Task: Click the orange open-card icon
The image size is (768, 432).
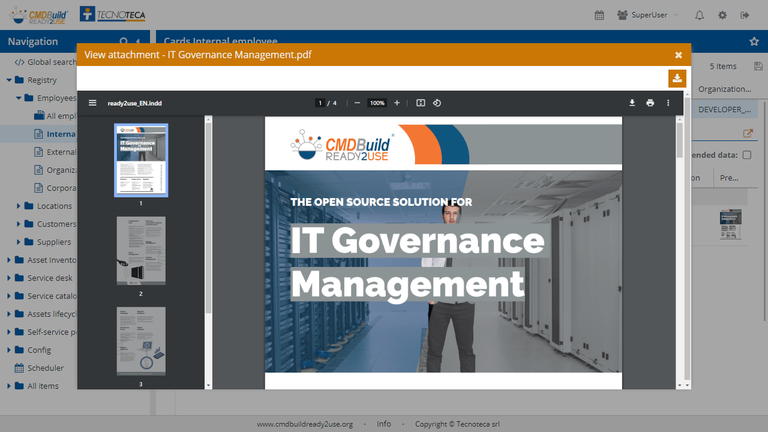Action: click(747, 133)
